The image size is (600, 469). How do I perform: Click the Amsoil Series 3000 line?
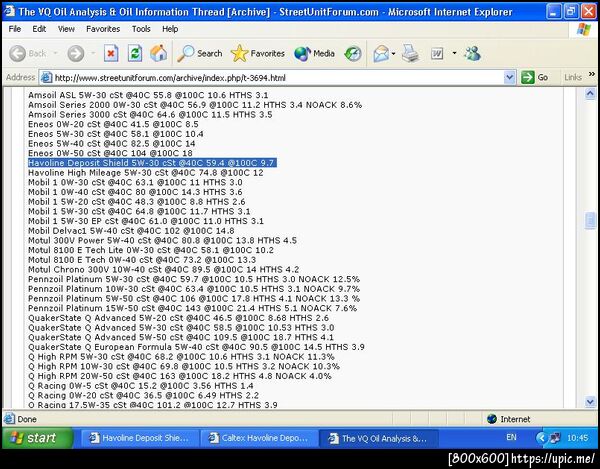150,114
